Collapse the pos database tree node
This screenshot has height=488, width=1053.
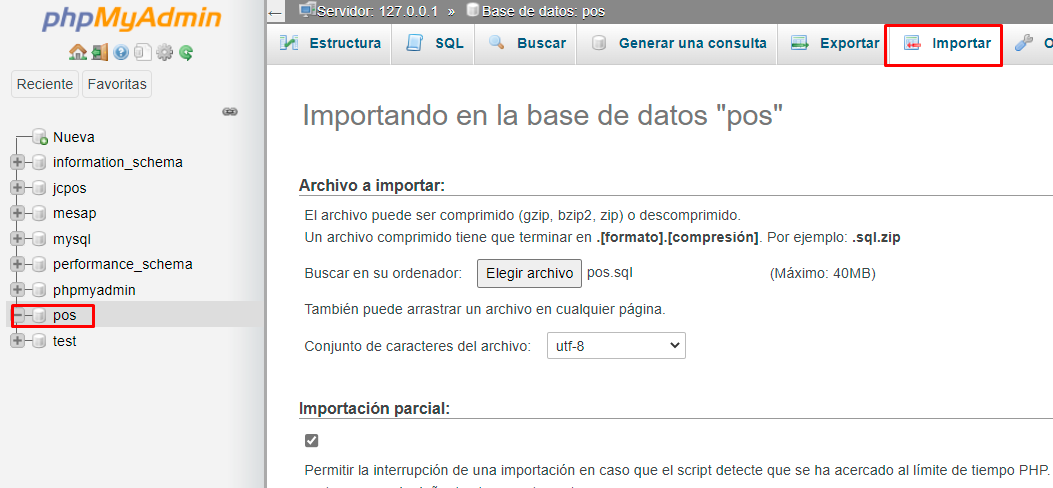17,316
